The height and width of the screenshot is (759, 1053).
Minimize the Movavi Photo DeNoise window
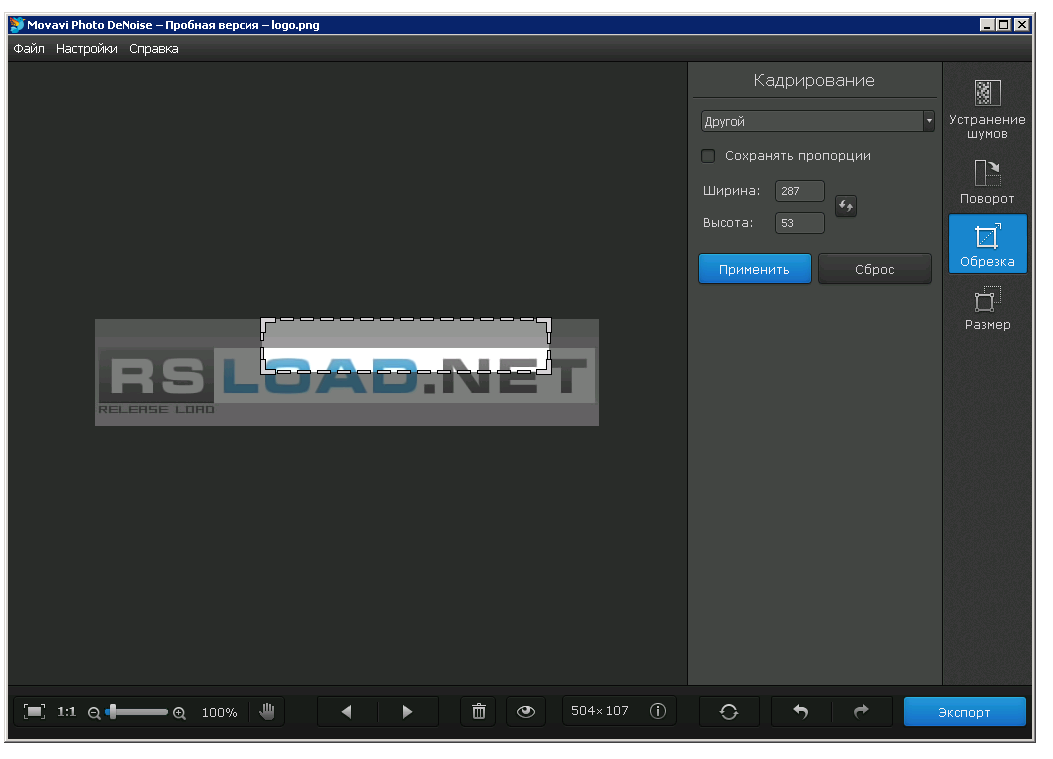[987, 25]
